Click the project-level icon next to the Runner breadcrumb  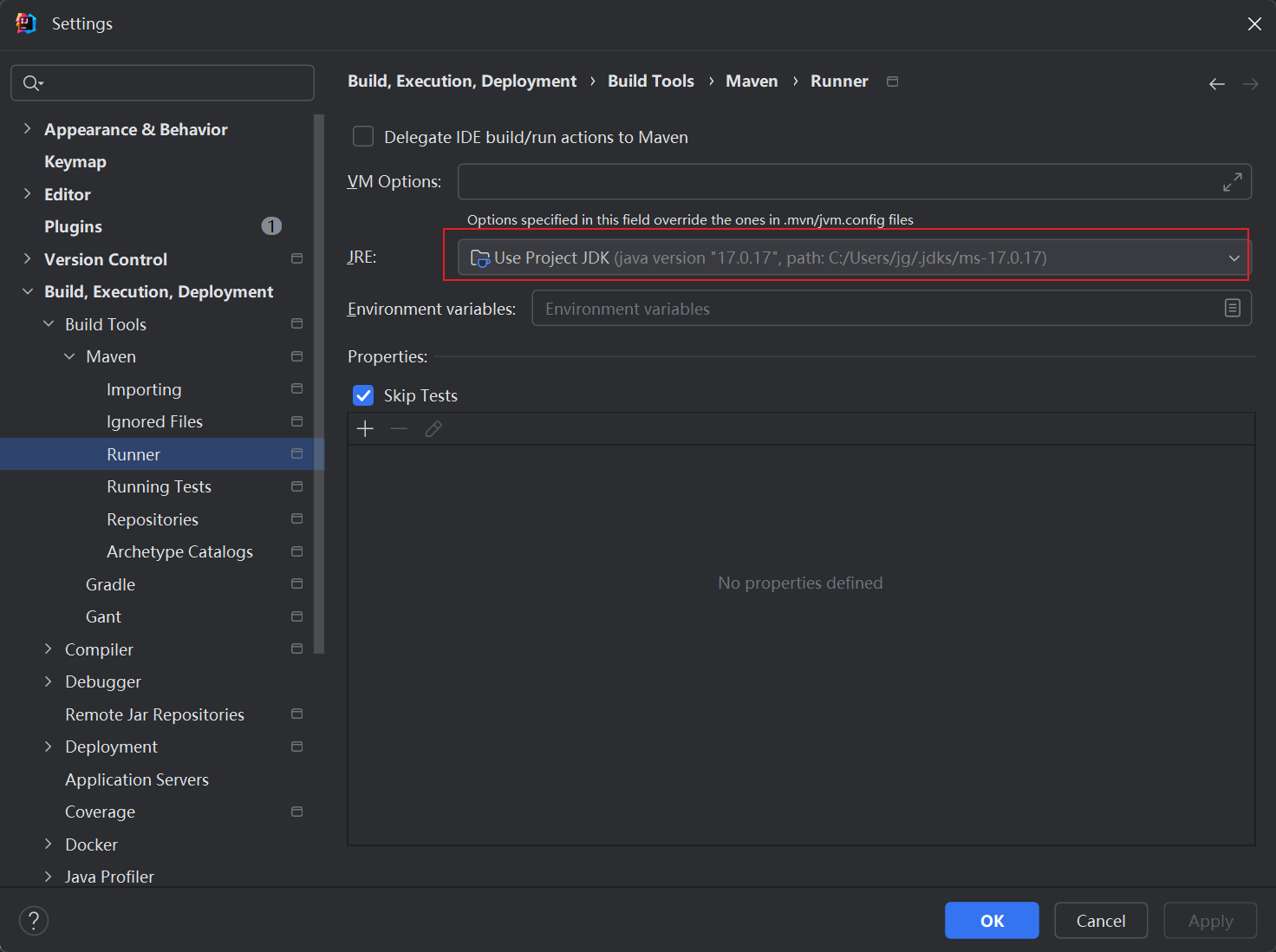pyautogui.click(x=892, y=82)
